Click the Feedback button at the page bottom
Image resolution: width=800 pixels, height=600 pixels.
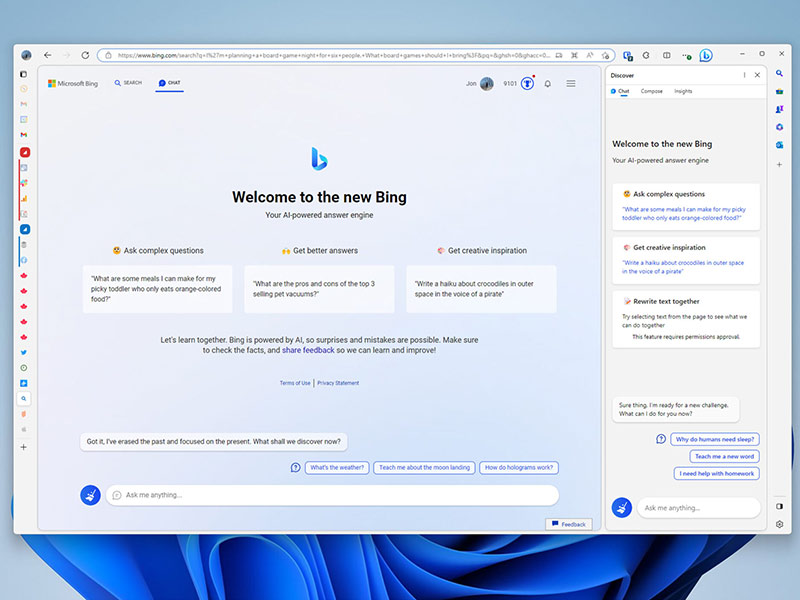[x=569, y=524]
